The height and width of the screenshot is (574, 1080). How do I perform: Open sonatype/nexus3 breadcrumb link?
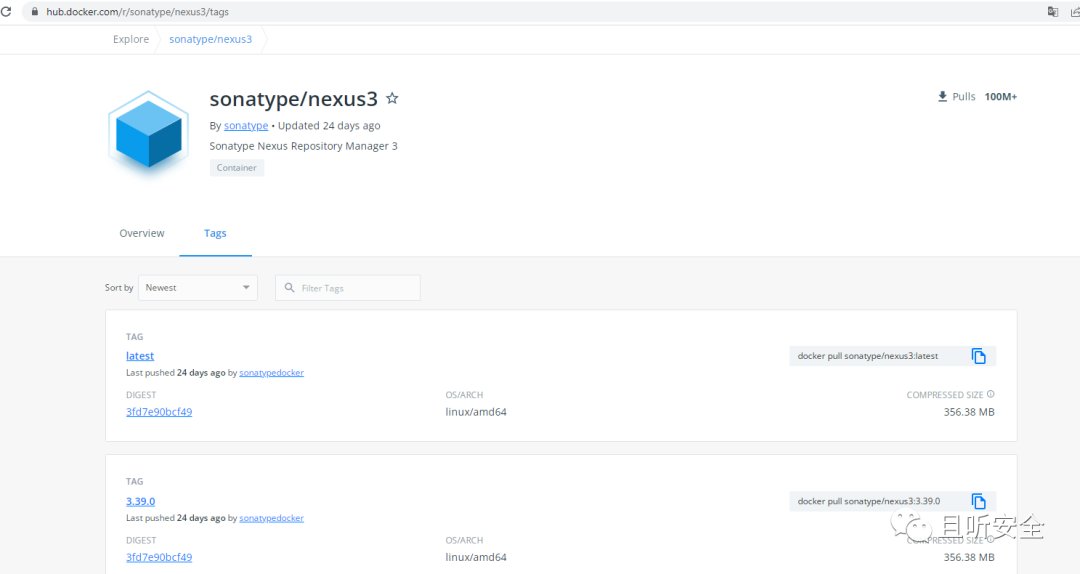[x=211, y=39]
